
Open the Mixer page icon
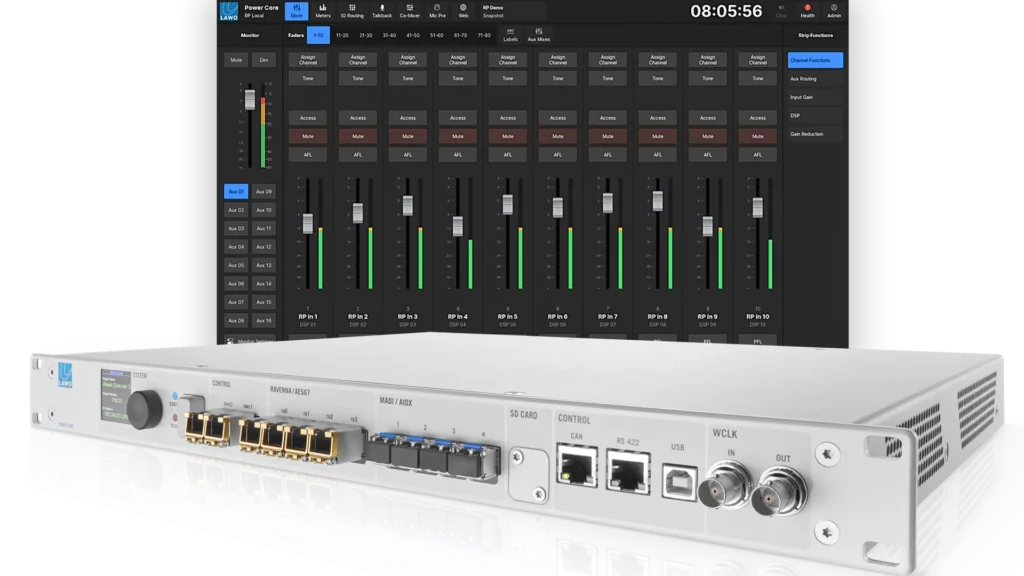point(296,10)
